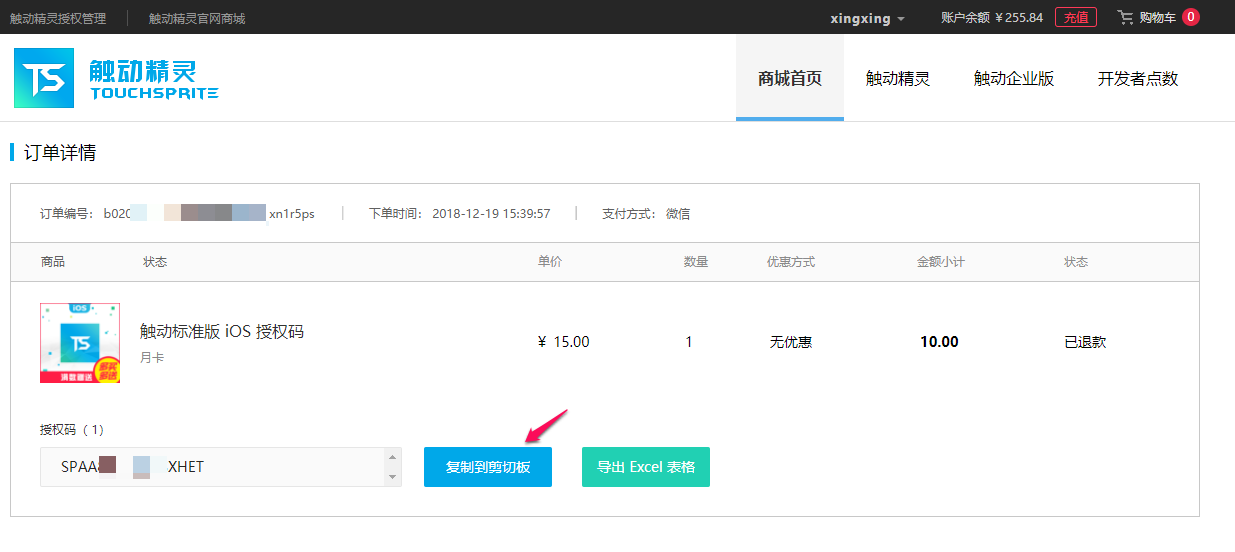The height and width of the screenshot is (552, 1235).
Task: Click the 单价 column header
Action: [550, 262]
